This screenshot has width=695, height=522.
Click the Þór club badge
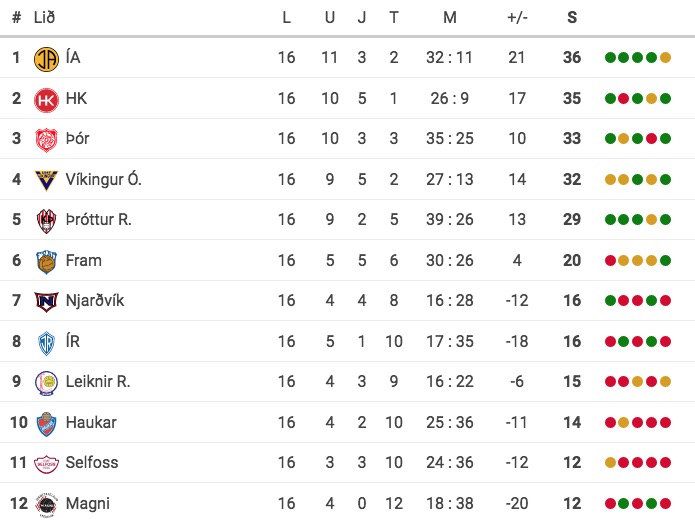(x=46, y=139)
